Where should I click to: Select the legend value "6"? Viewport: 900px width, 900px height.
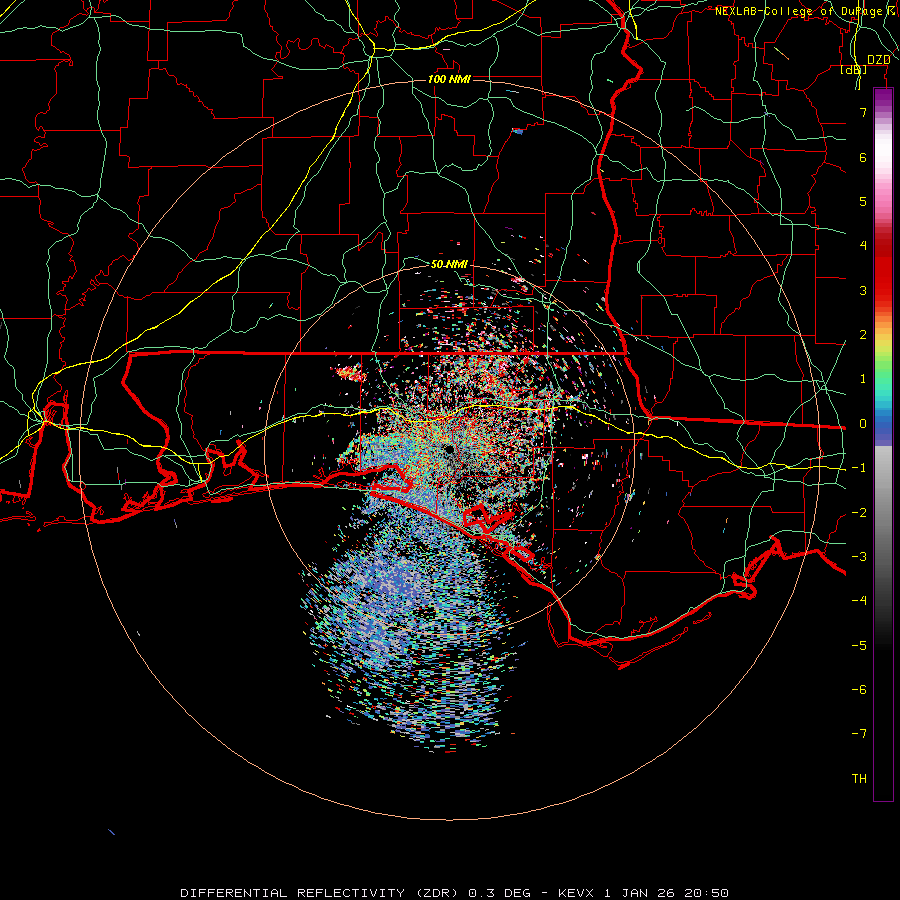[x=863, y=157]
